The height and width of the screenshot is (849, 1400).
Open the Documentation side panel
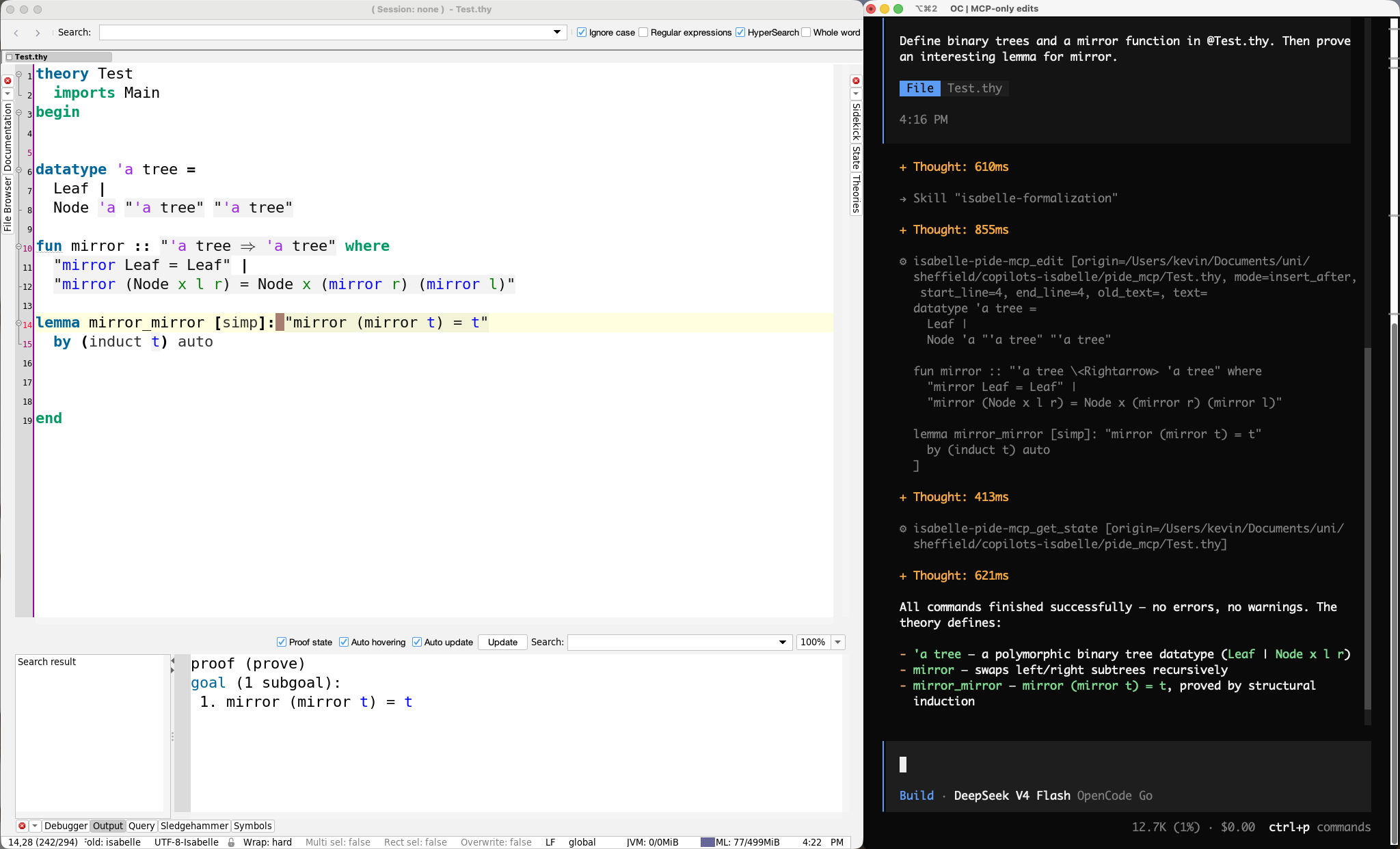8,137
